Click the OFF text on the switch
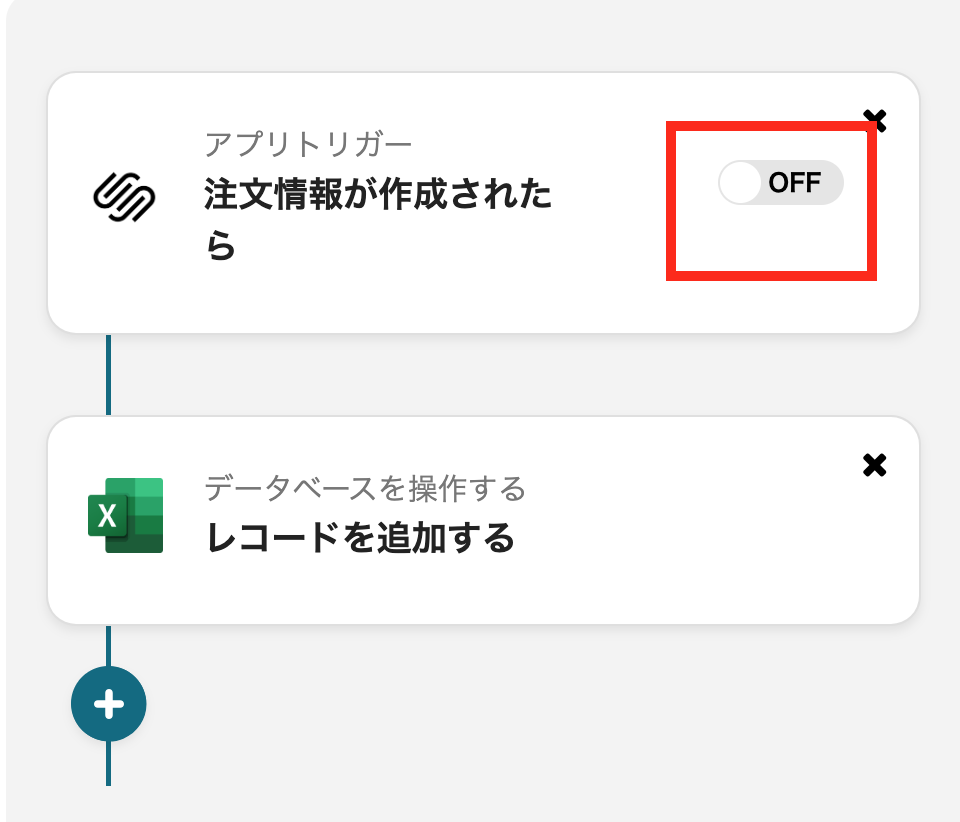Screen dimensions: 960x822 (x=795, y=183)
